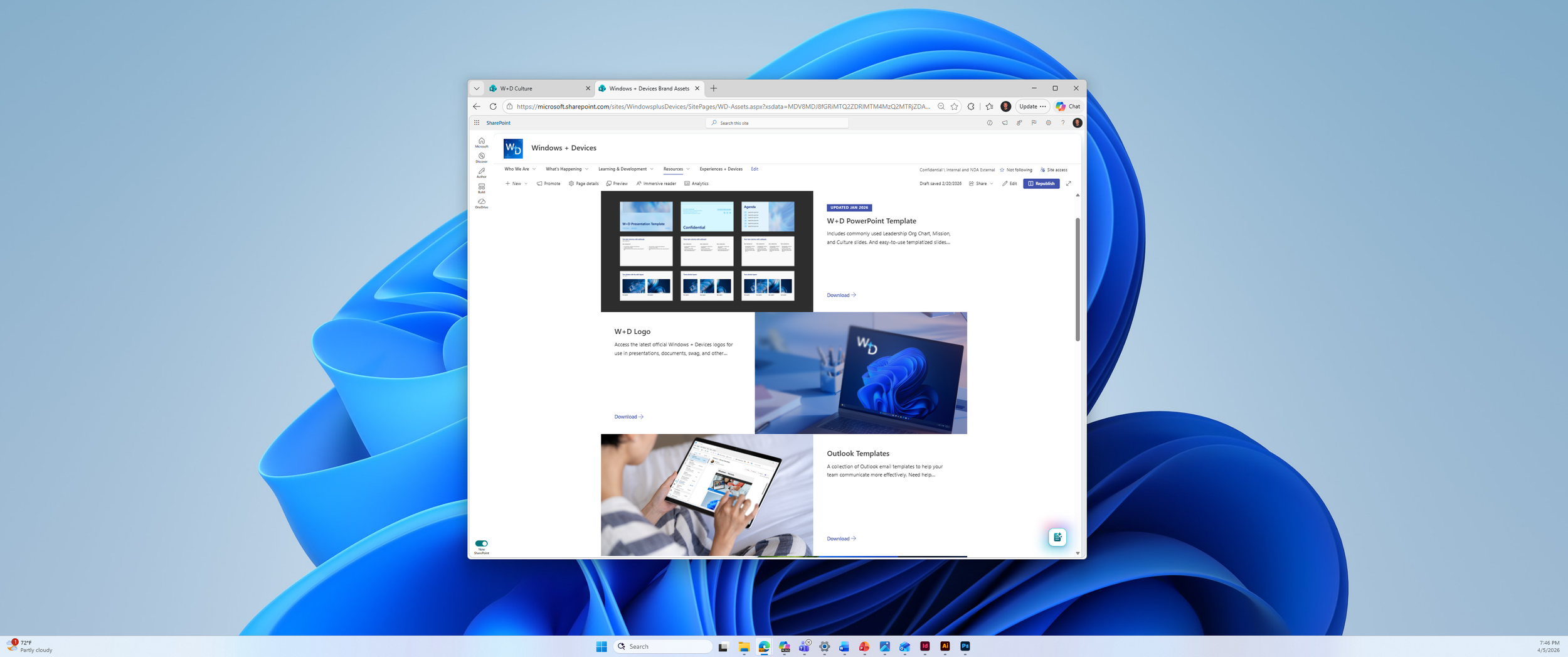Toggle the New SharePoint switch
1568x657 pixels.
coord(481,543)
